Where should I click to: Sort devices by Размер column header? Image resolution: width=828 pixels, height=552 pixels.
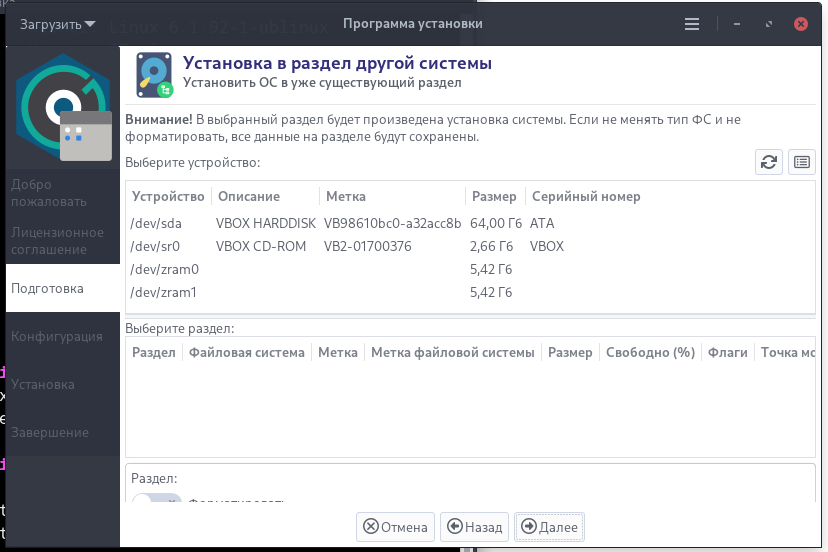494,197
